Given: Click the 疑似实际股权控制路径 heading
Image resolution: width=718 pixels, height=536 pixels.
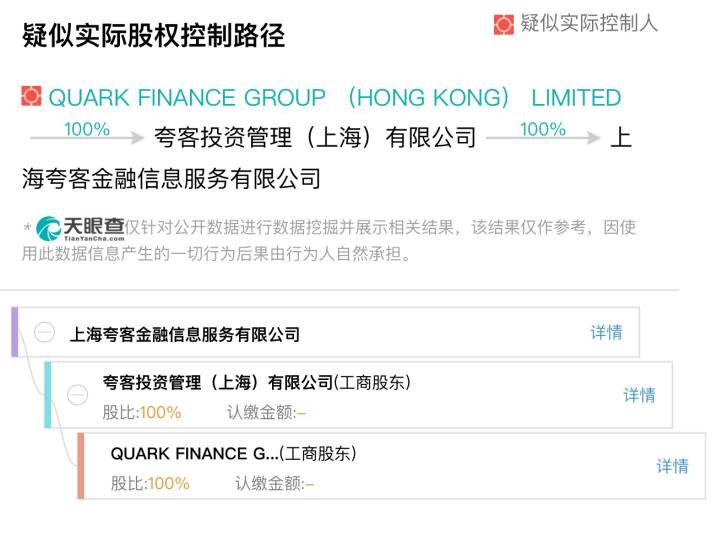Looking at the screenshot, I should [153, 36].
